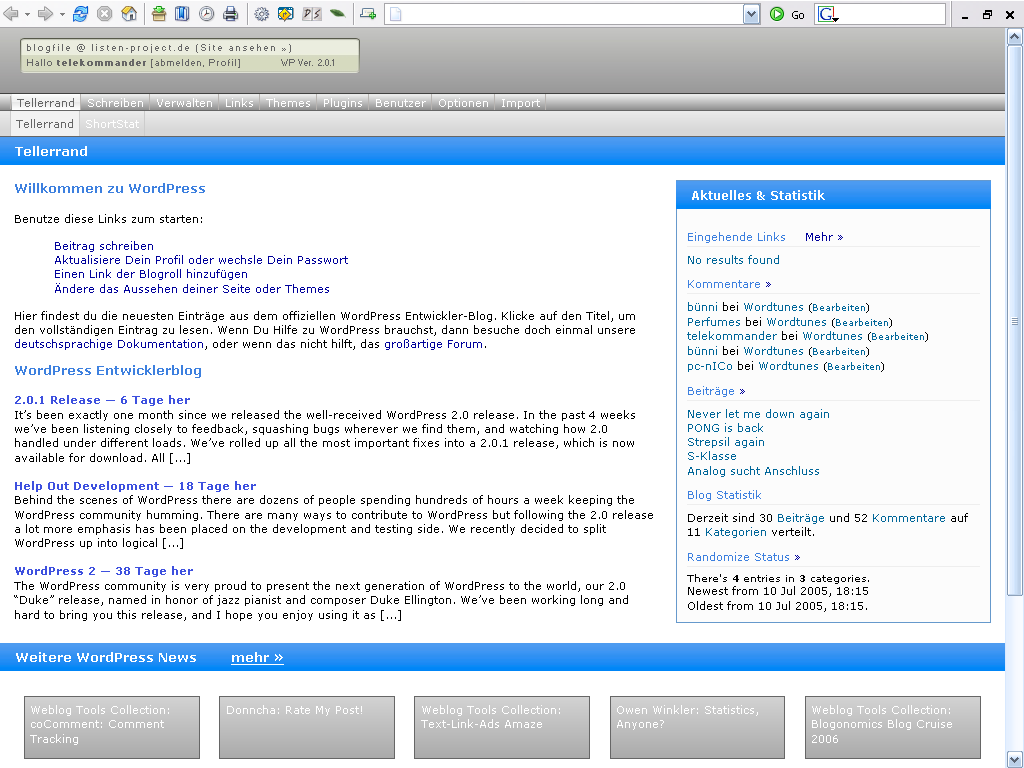Click Bearbeiten for telekommander comment
The width and height of the screenshot is (1024, 768).
click(x=898, y=336)
